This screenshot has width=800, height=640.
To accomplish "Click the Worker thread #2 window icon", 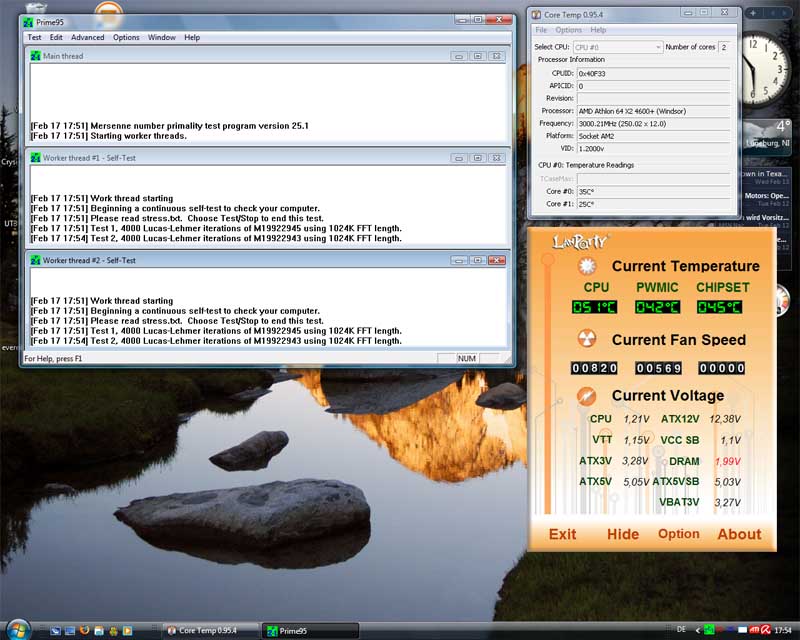I will [35, 260].
